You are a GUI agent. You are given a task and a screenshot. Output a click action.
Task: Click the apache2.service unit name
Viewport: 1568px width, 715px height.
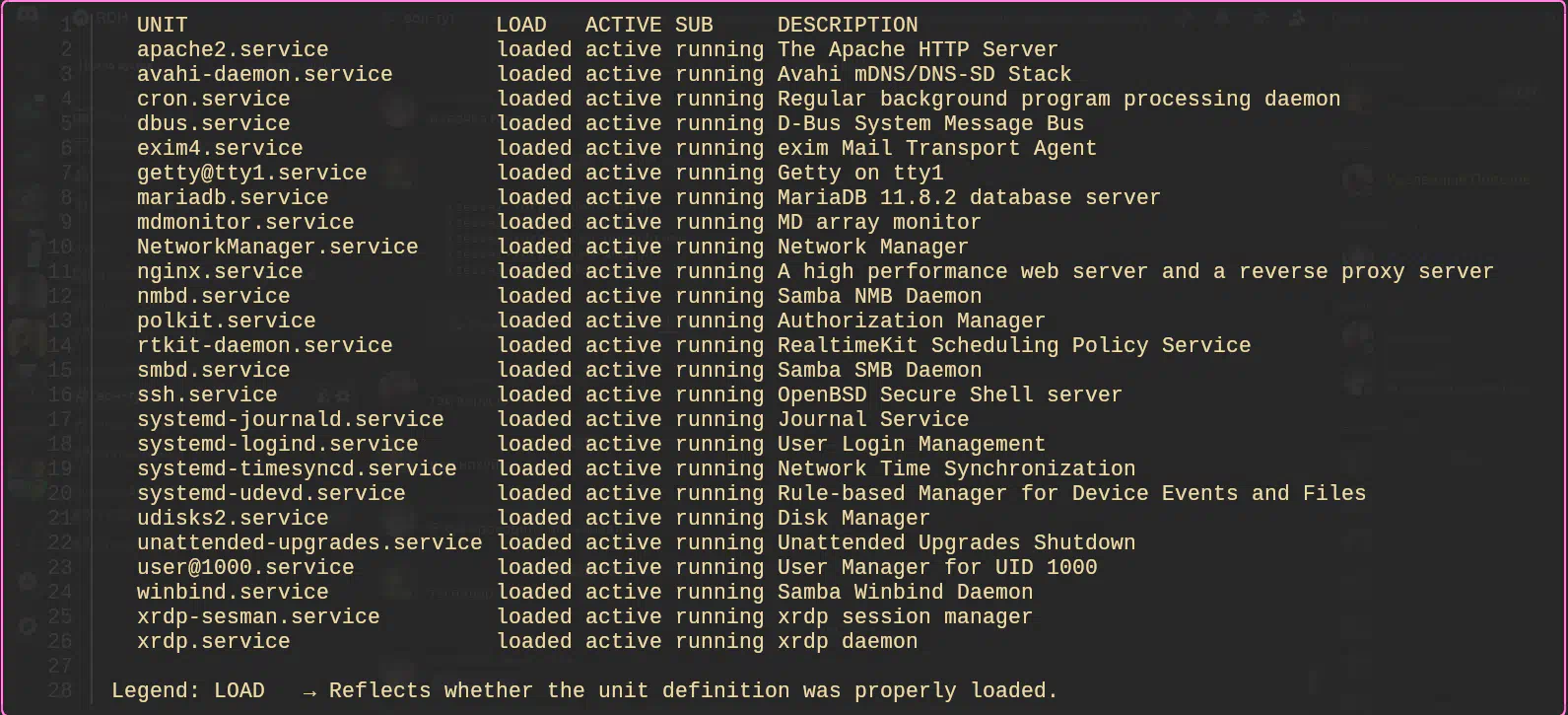point(233,50)
